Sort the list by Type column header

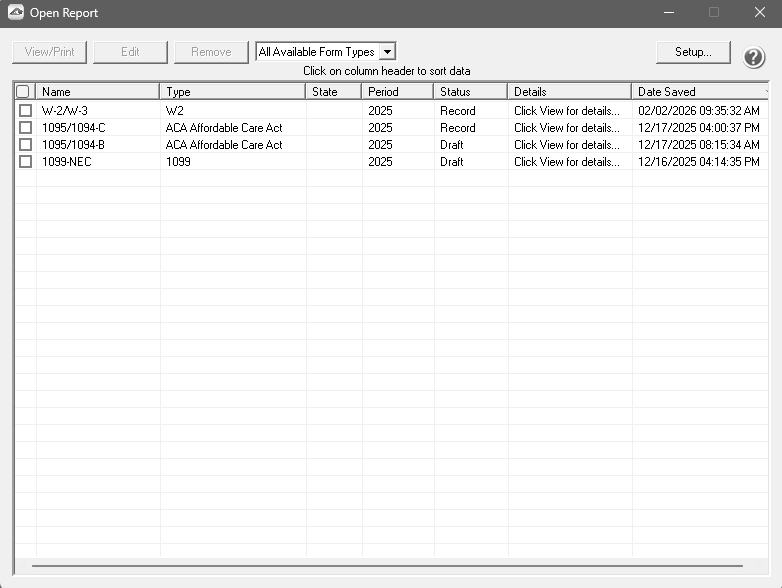pos(232,92)
